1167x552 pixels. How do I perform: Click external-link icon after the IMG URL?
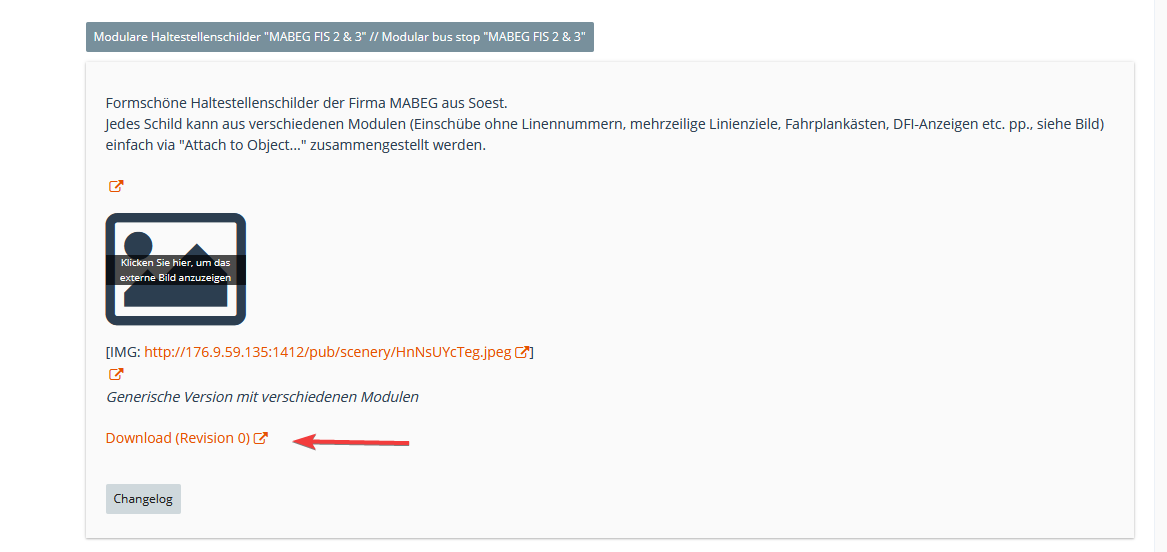click(522, 352)
